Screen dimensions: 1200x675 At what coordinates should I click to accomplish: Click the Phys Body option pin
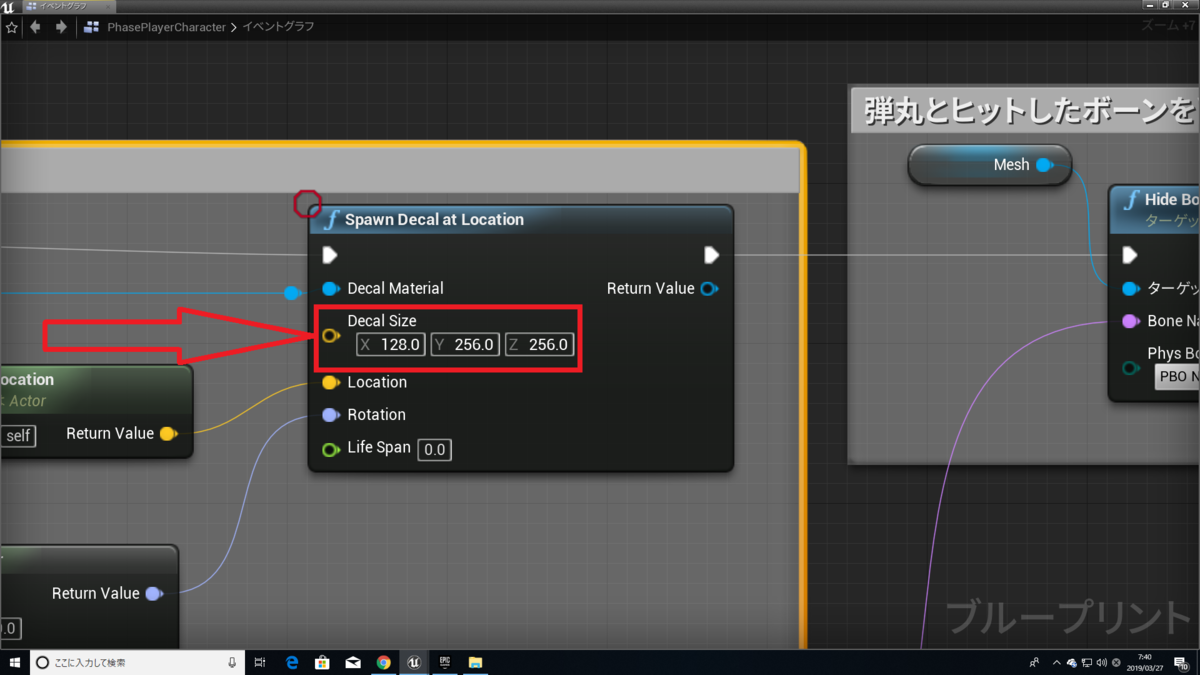pyautogui.click(x=1130, y=367)
